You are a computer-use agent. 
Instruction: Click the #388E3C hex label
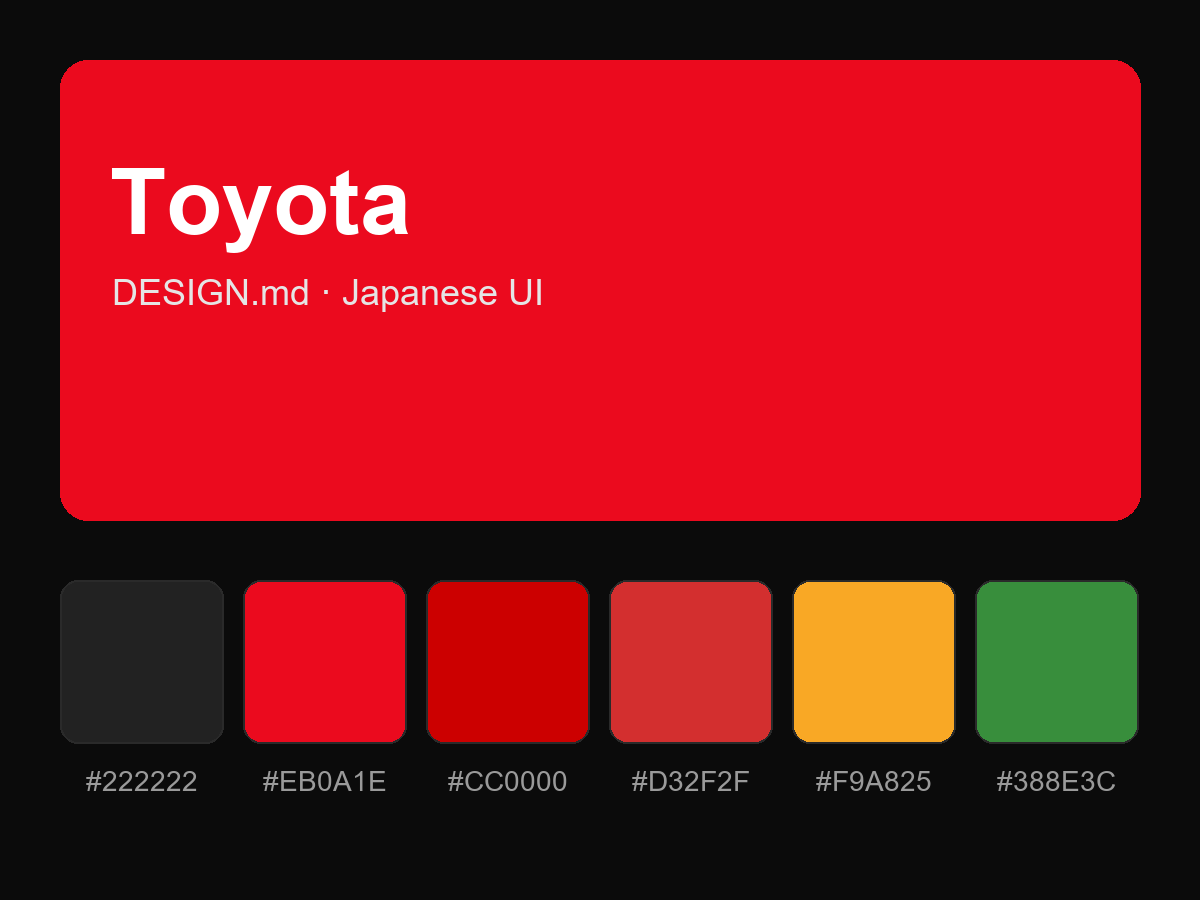pyautogui.click(x=1057, y=782)
